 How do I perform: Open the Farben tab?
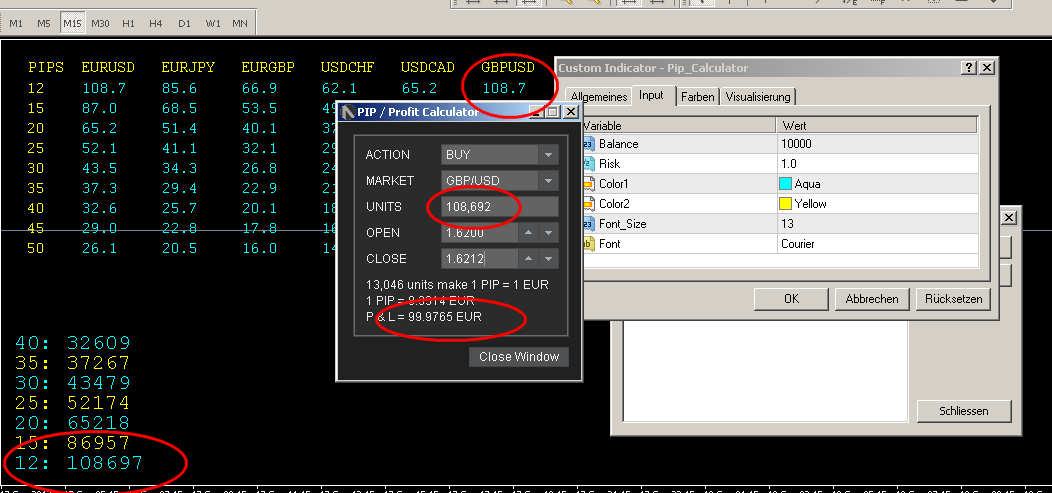click(x=698, y=97)
